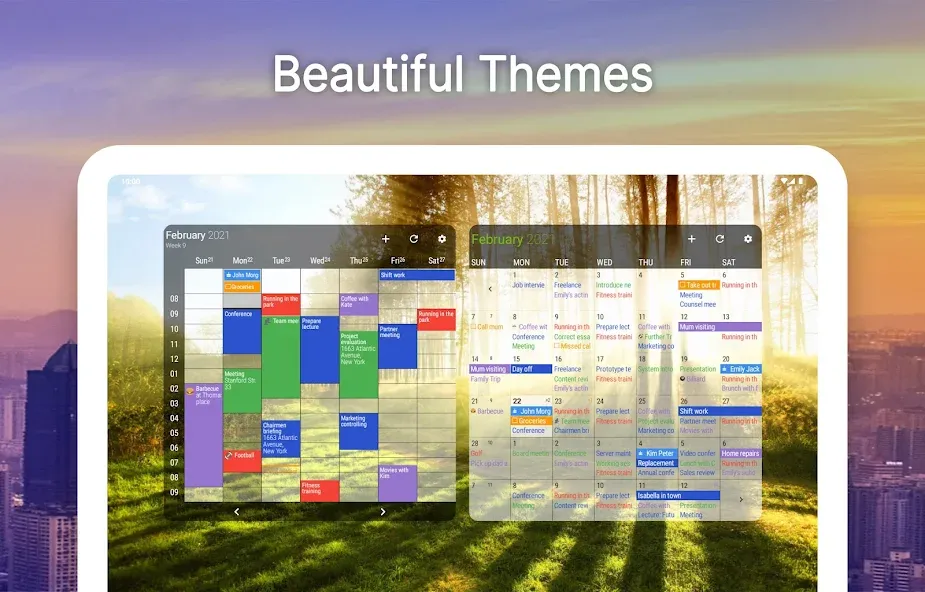The height and width of the screenshot is (592, 925).
Task: Select Thu 25 column header
Action: (x=359, y=260)
